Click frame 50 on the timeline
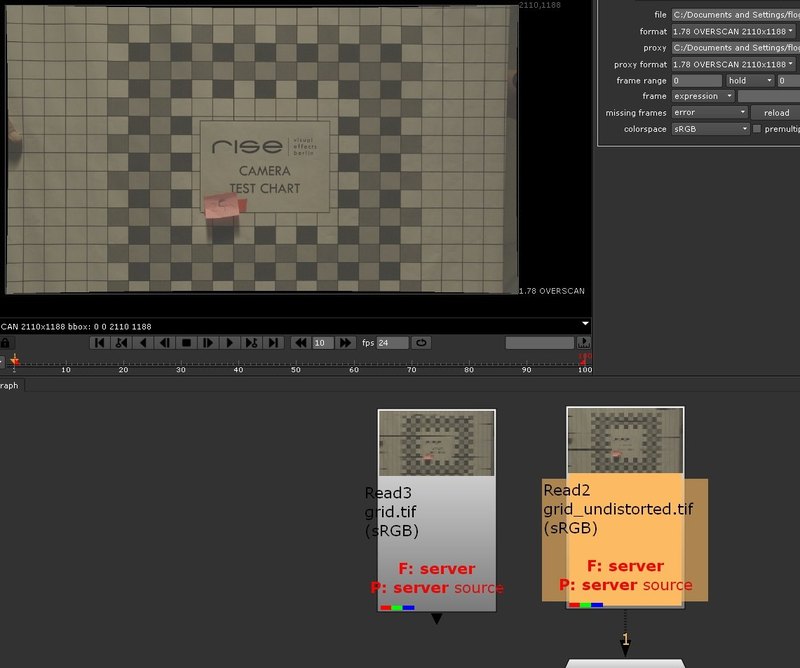Viewport: 800px width, 668px height. click(296, 361)
